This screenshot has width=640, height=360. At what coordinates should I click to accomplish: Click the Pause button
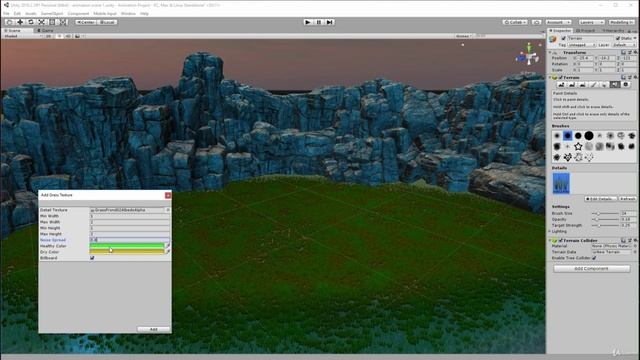point(319,22)
